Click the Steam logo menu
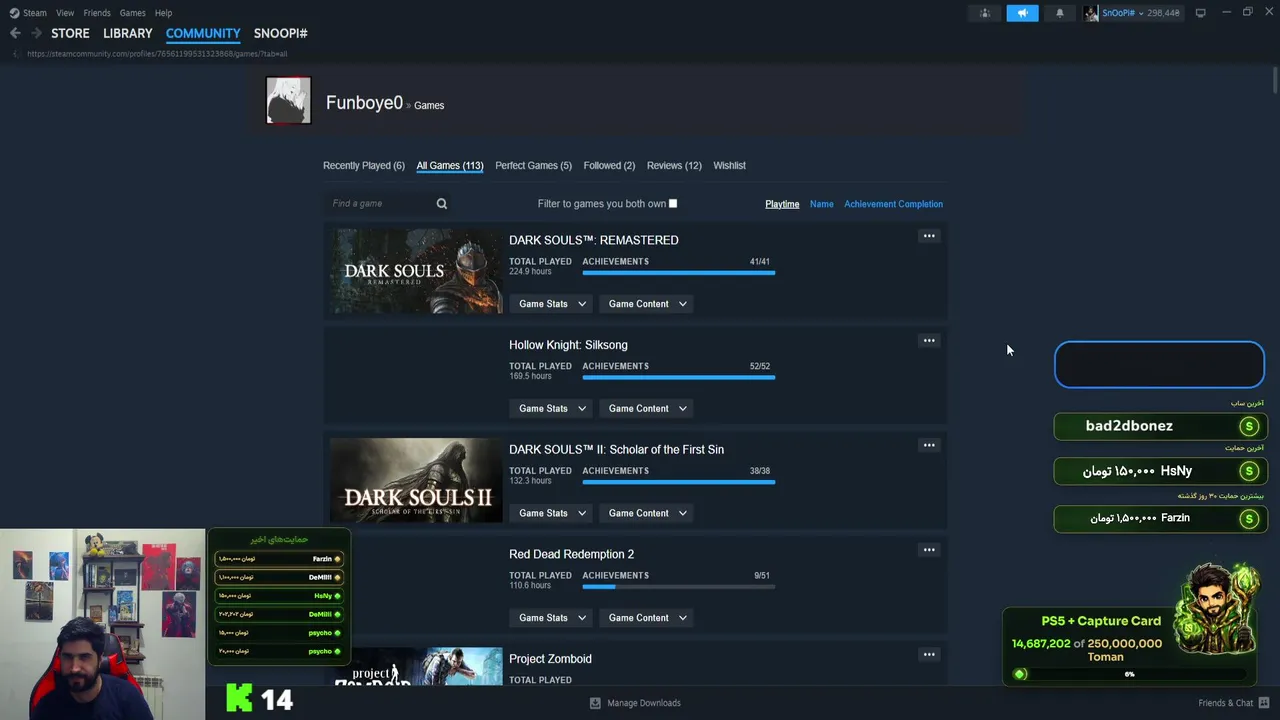 28,13
